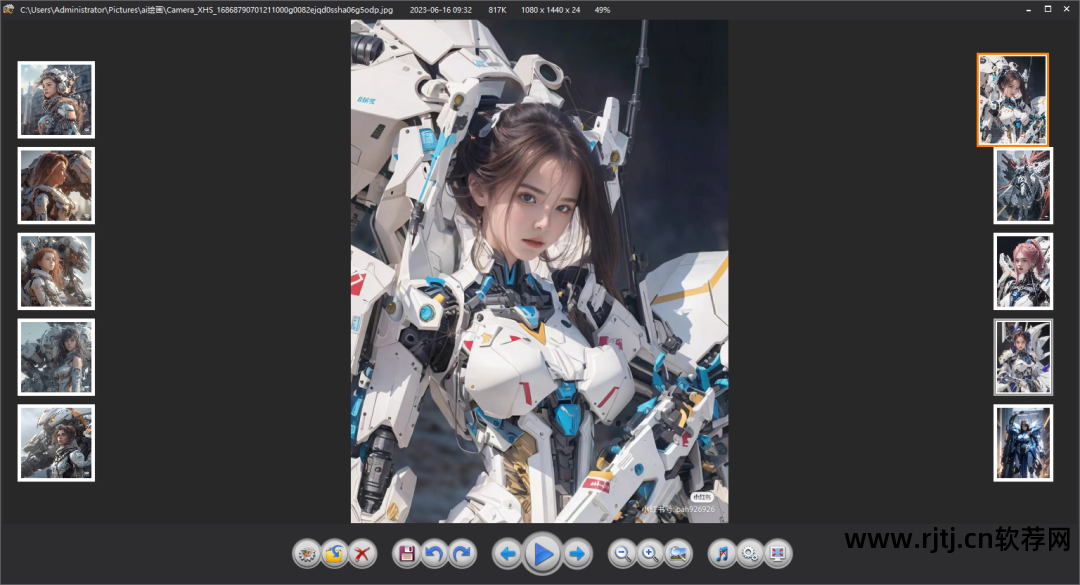This screenshot has height=585, width=1080.
Task: Select the orange-highlighted current thumbnail
Action: [1012, 100]
